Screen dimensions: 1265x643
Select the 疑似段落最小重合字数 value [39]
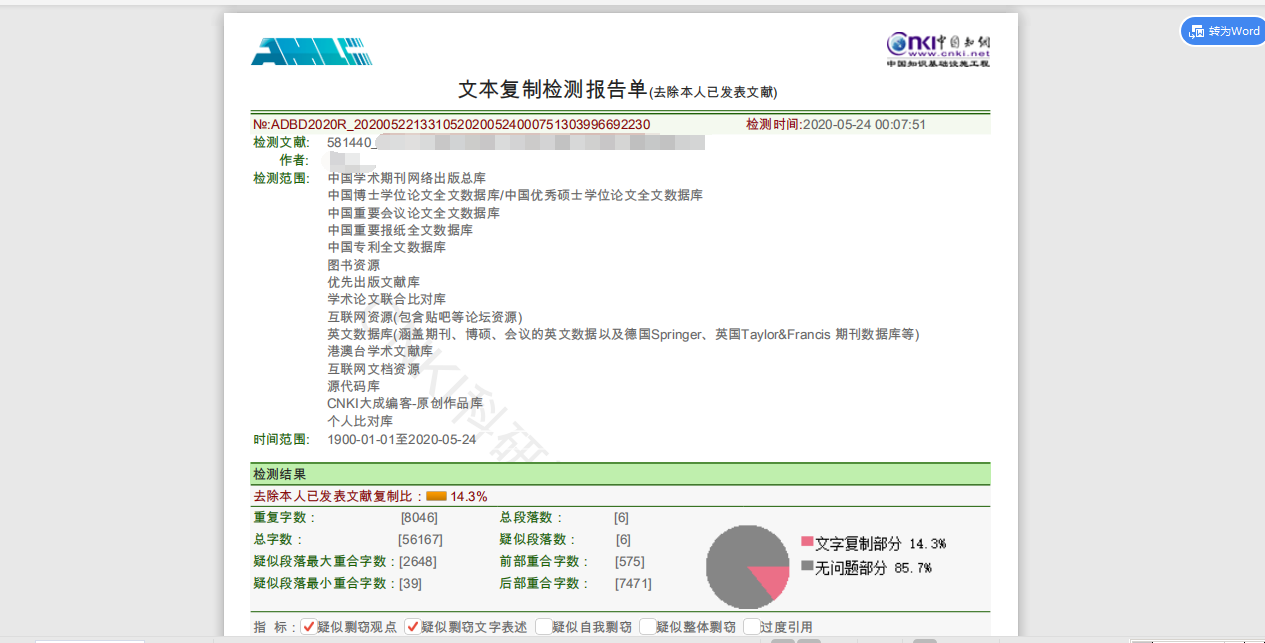(410, 583)
